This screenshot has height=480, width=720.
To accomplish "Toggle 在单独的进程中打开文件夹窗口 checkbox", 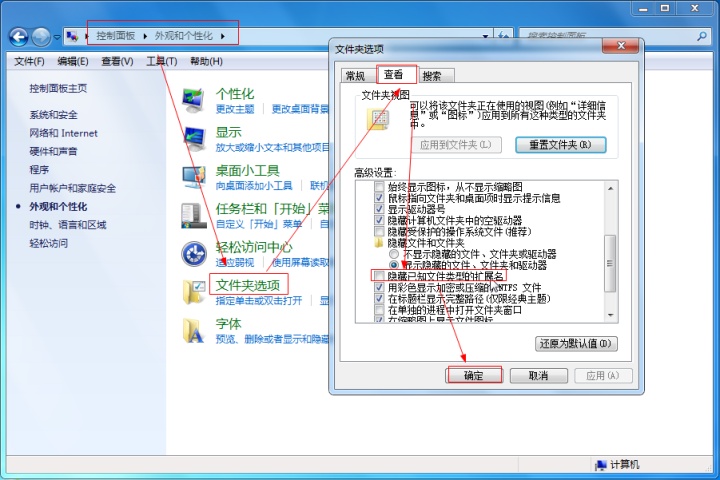I will point(379,310).
